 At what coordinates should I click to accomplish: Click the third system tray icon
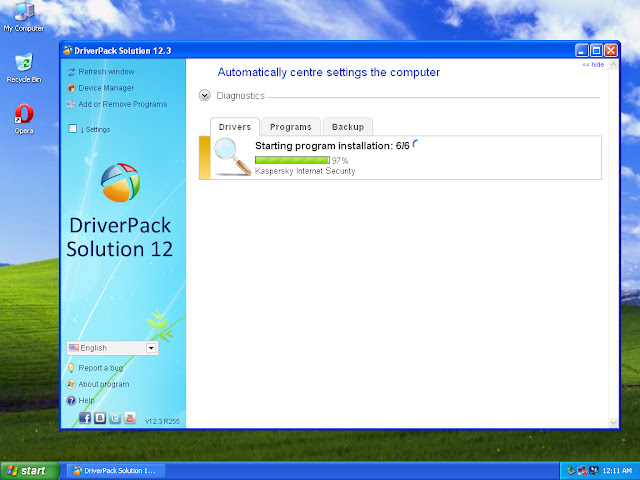click(594, 471)
